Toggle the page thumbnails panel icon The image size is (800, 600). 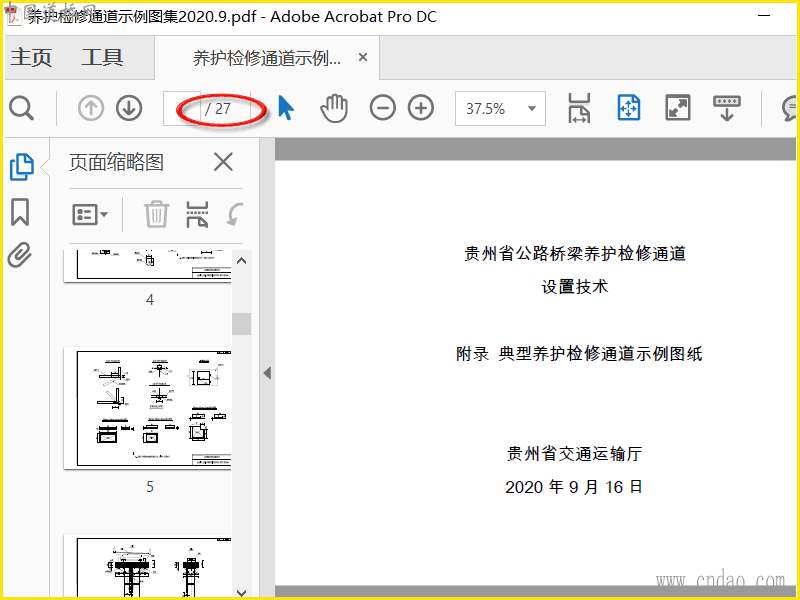(21, 167)
